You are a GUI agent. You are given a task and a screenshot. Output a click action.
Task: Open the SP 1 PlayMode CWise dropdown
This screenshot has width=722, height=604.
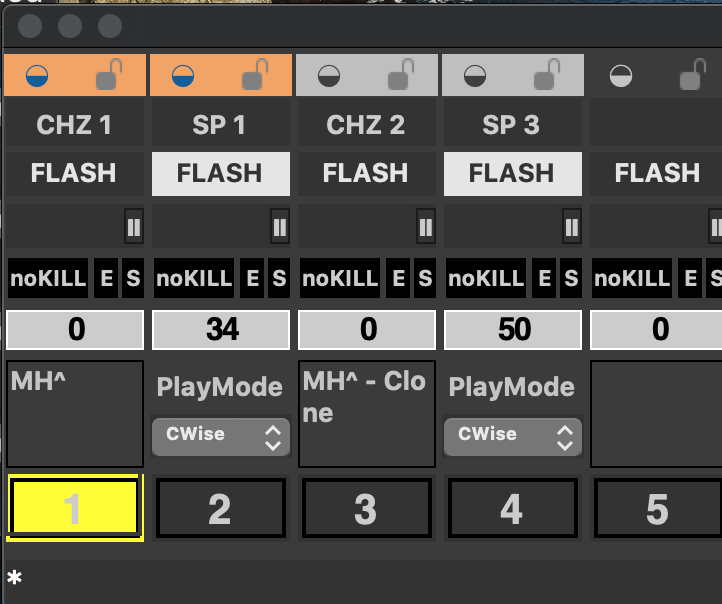click(220, 436)
